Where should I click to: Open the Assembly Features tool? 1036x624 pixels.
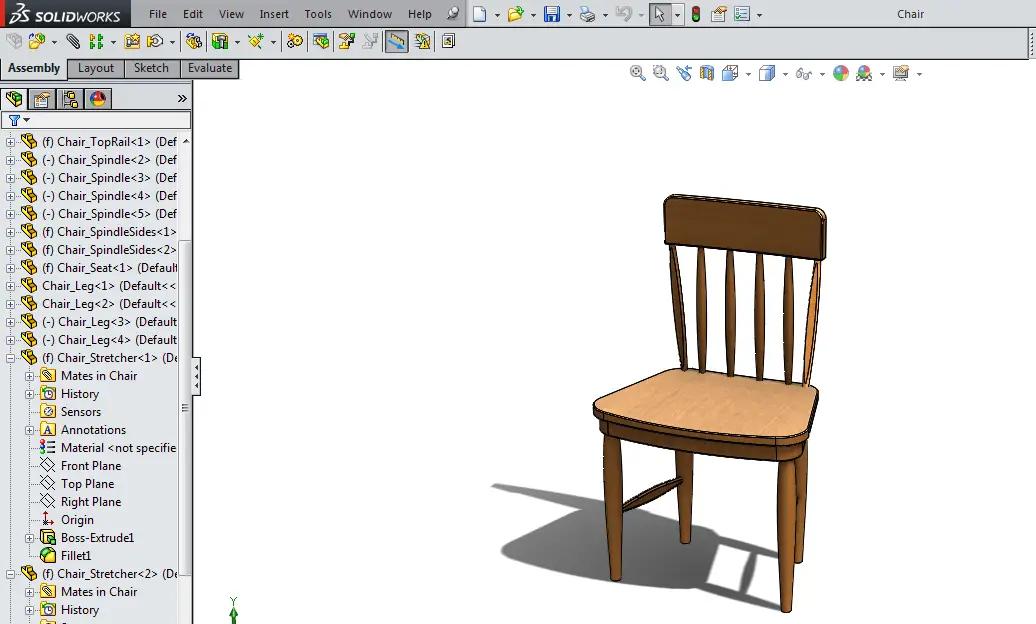[220, 42]
